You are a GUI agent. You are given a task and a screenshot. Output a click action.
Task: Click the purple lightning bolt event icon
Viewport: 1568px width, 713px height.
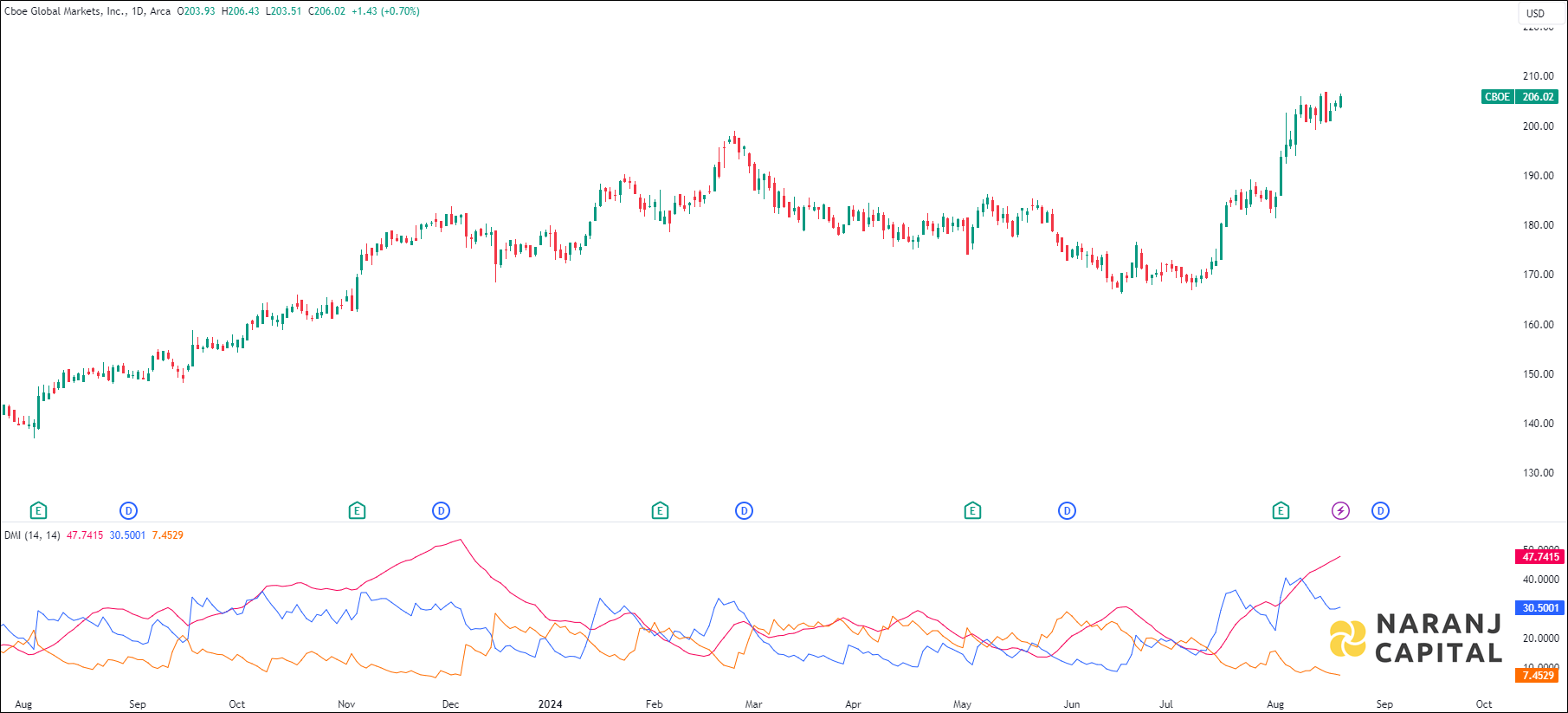(1340, 511)
